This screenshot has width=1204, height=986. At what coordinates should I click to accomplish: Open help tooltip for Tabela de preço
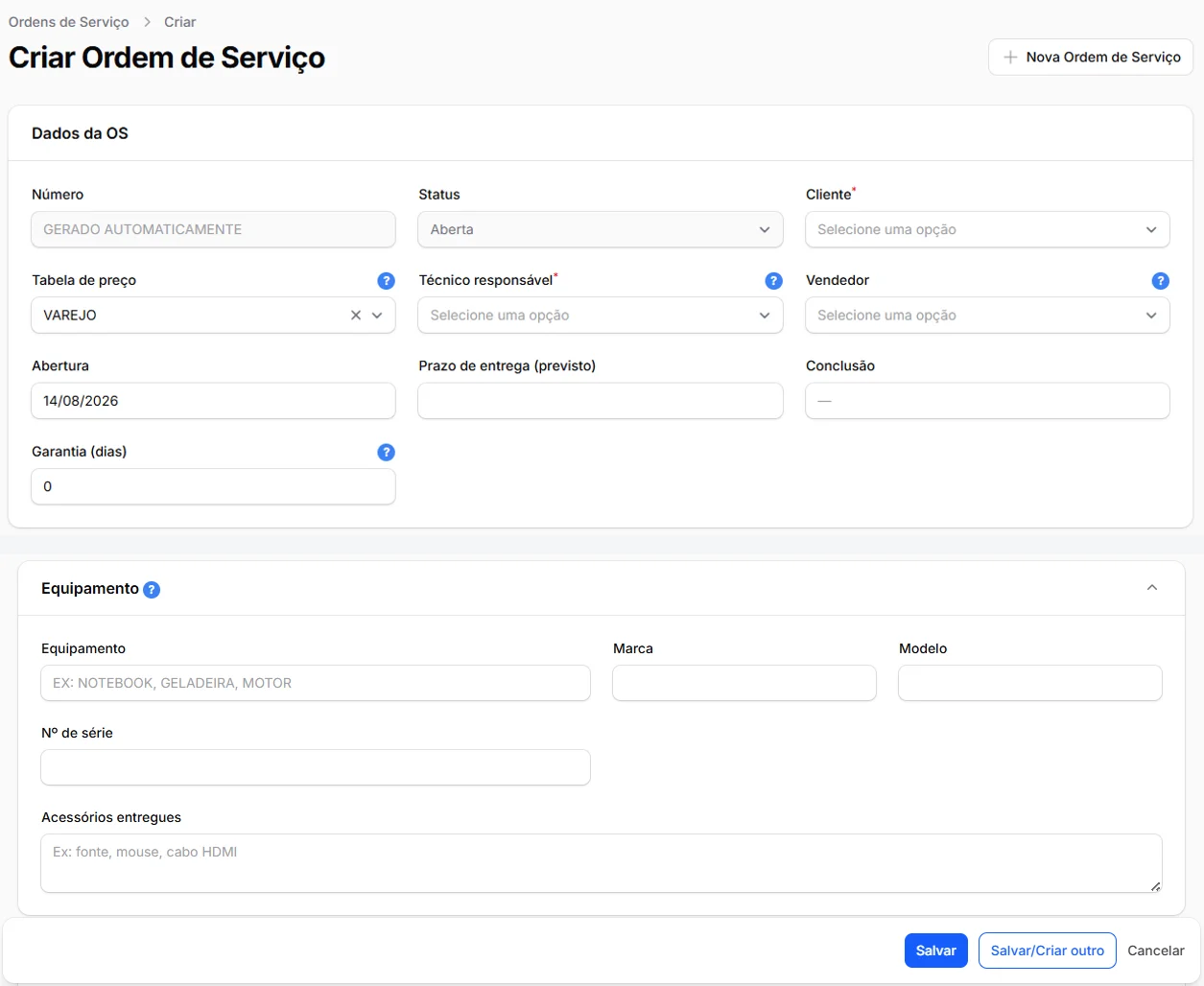pos(386,281)
